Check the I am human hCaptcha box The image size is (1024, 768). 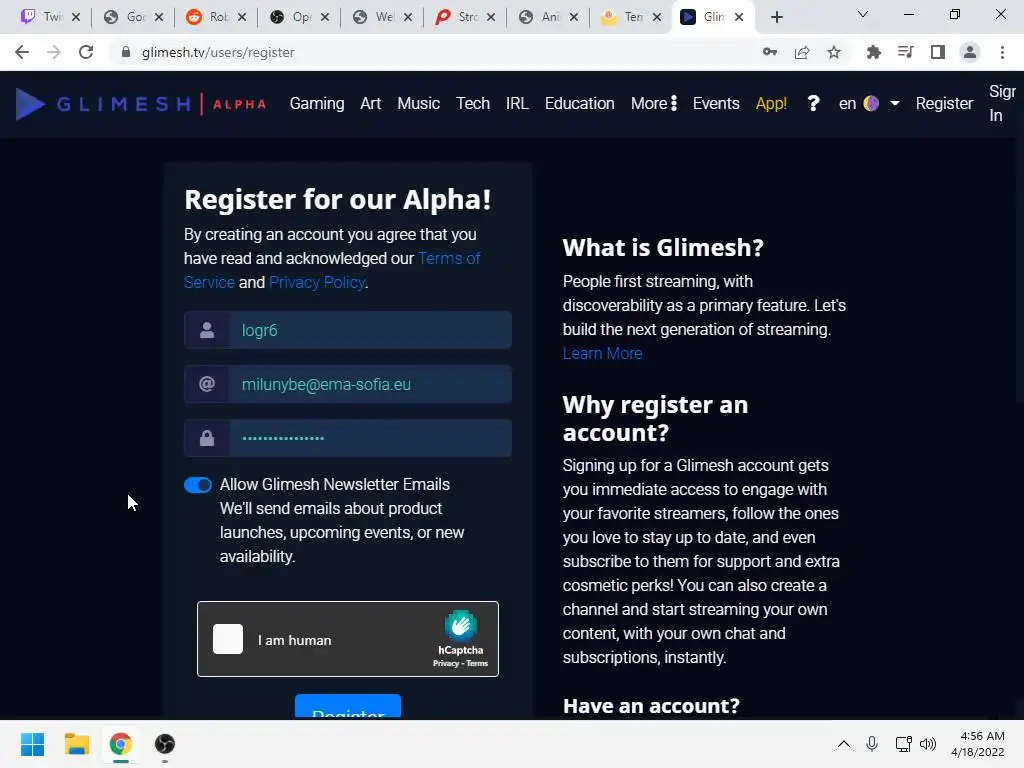point(228,639)
